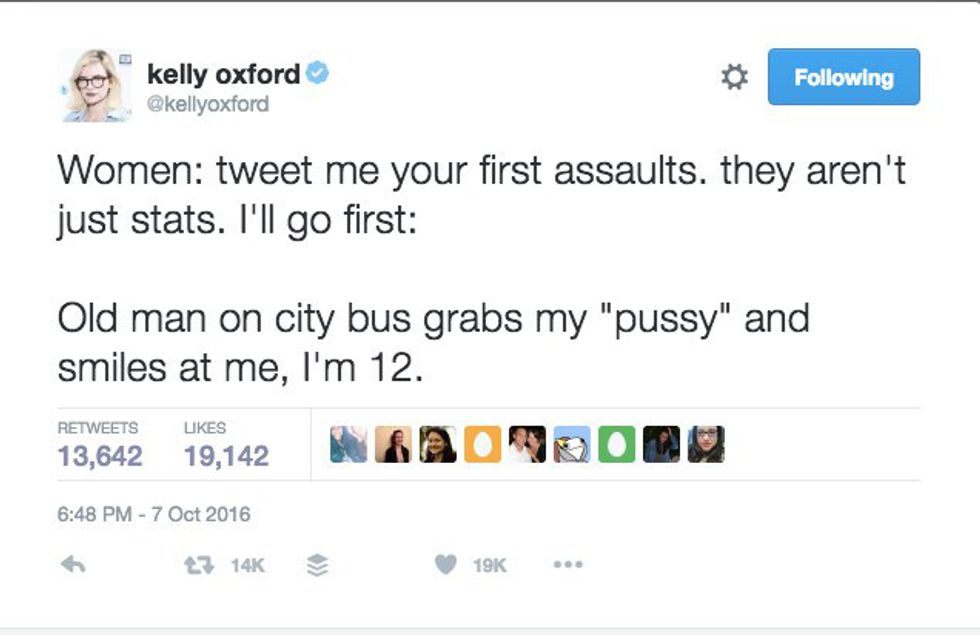Open the gear settings dropdown
The width and height of the screenshot is (980, 635).
735,77
